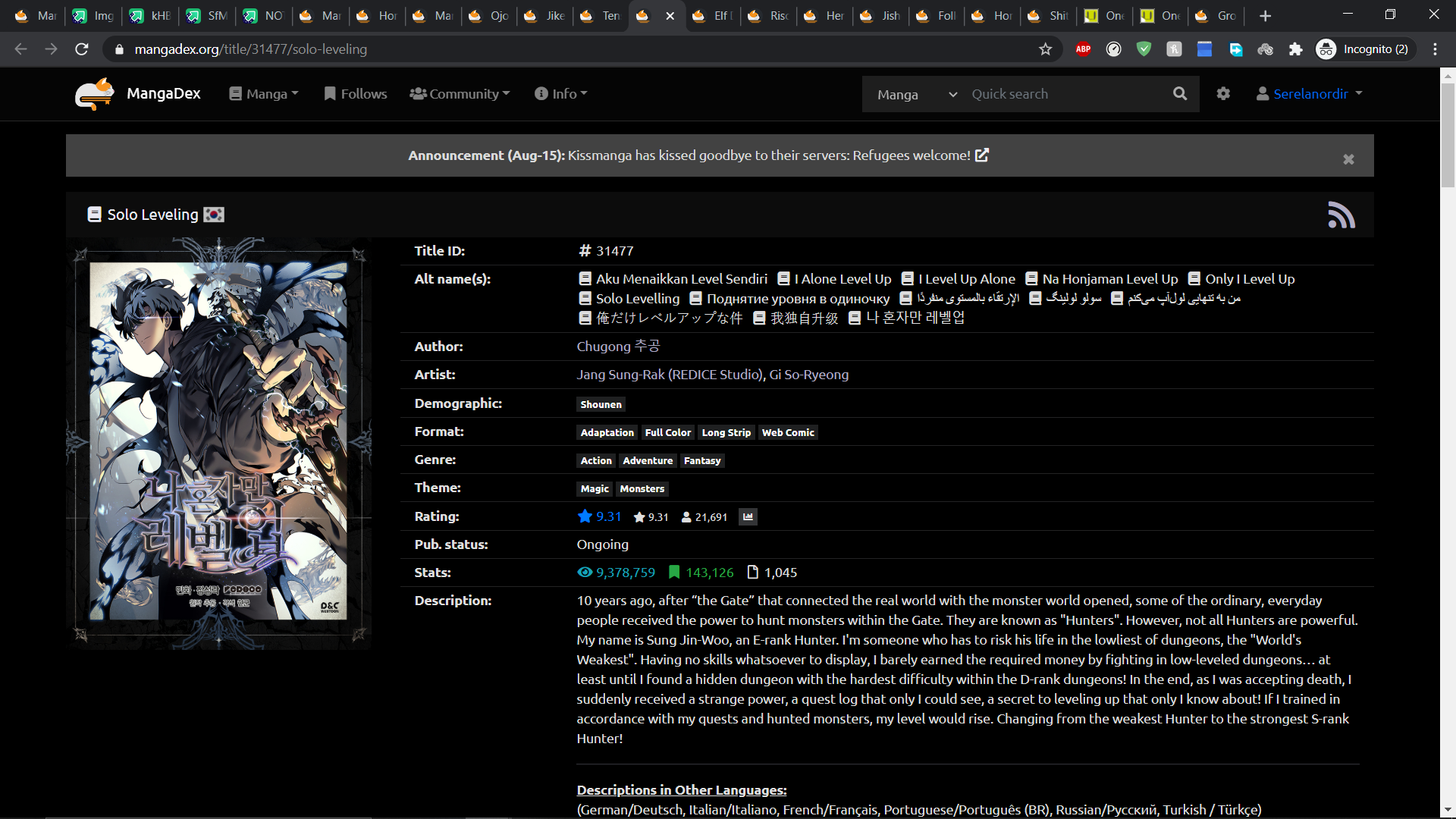
Task: Click the Action genre tag
Action: point(596,461)
